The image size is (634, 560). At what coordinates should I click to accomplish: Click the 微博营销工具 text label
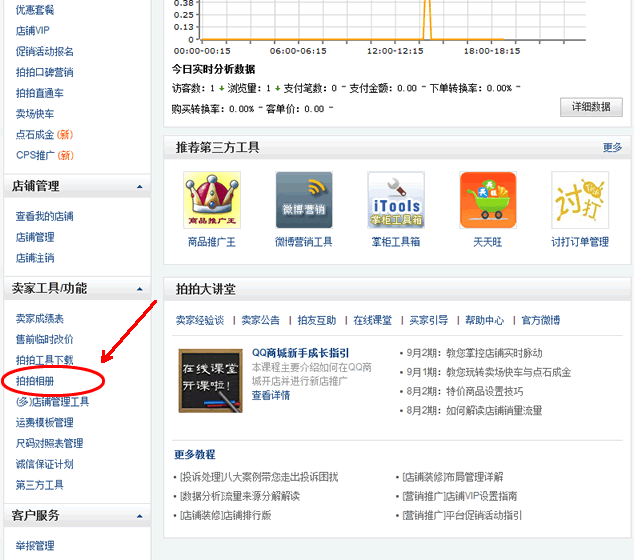click(304, 242)
